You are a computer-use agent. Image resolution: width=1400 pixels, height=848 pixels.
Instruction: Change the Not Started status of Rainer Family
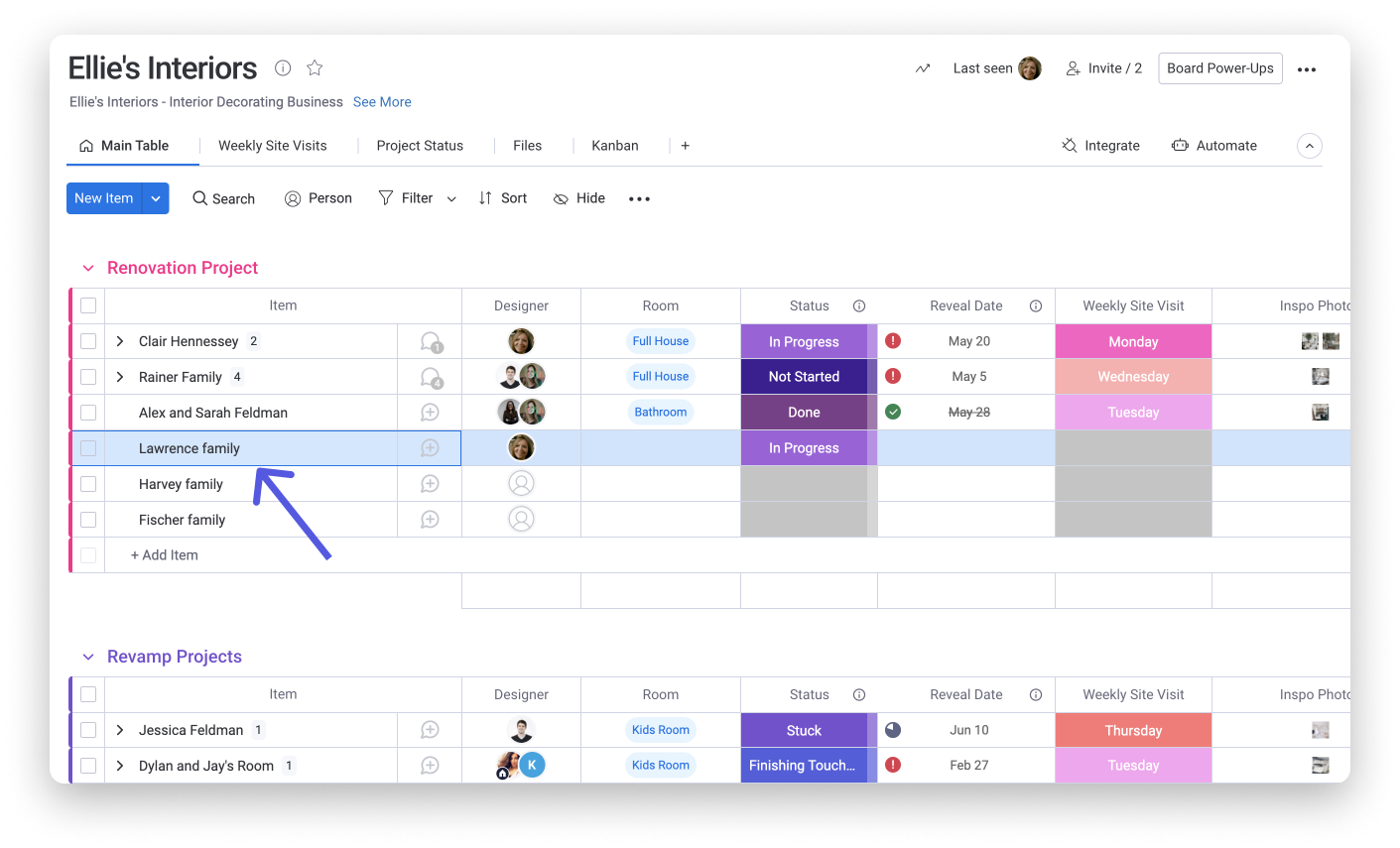tap(804, 377)
